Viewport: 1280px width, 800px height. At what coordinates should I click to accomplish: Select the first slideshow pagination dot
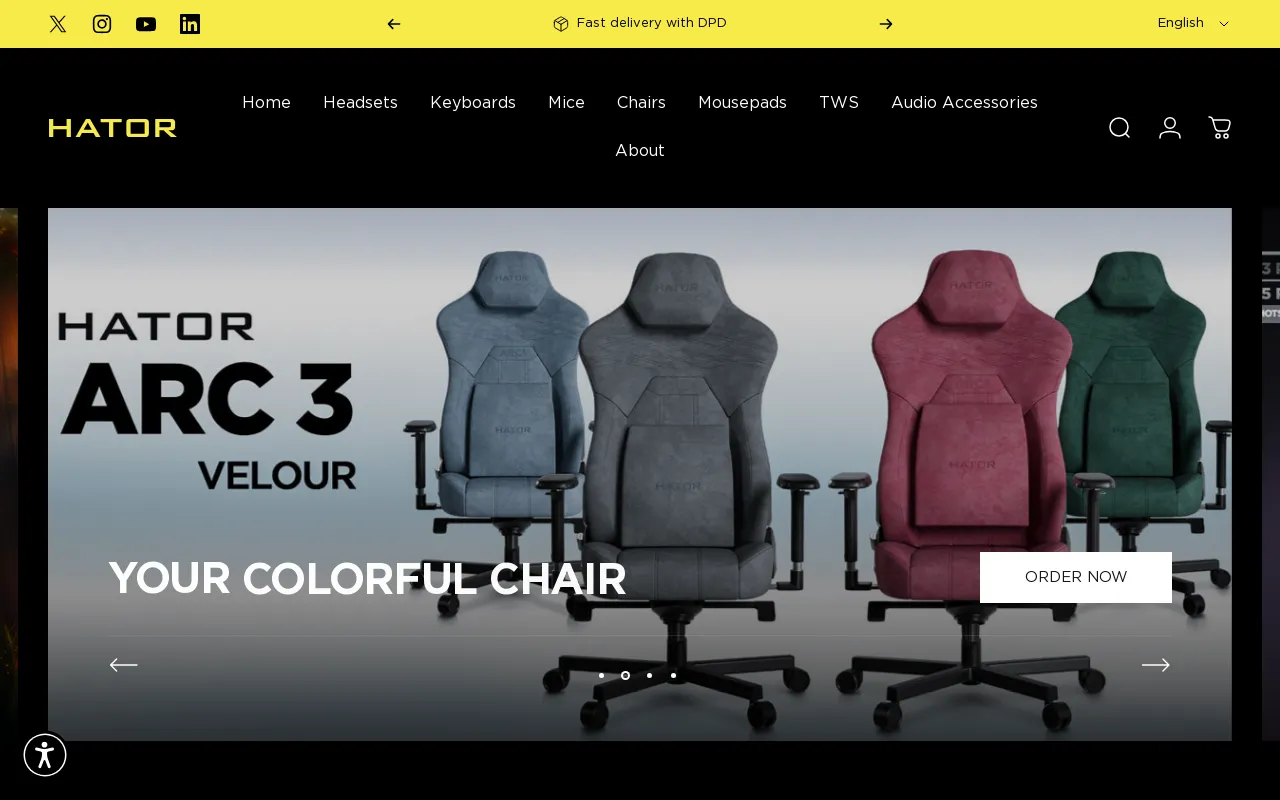click(x=601, y=675)
